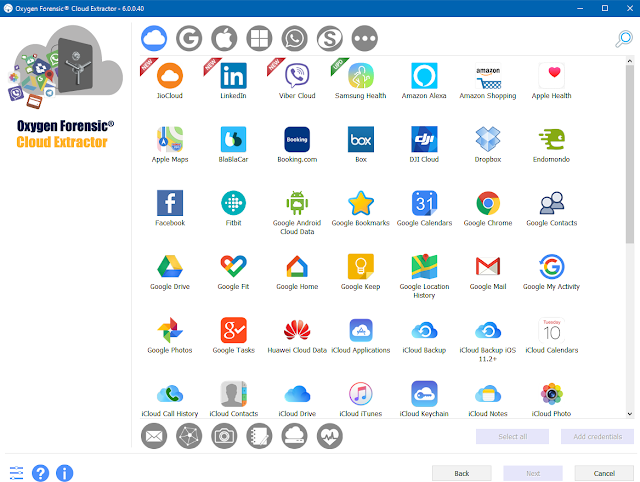Pick iCloud iTunes service
The height and width of the screenshot is (482, 640).
360,399
